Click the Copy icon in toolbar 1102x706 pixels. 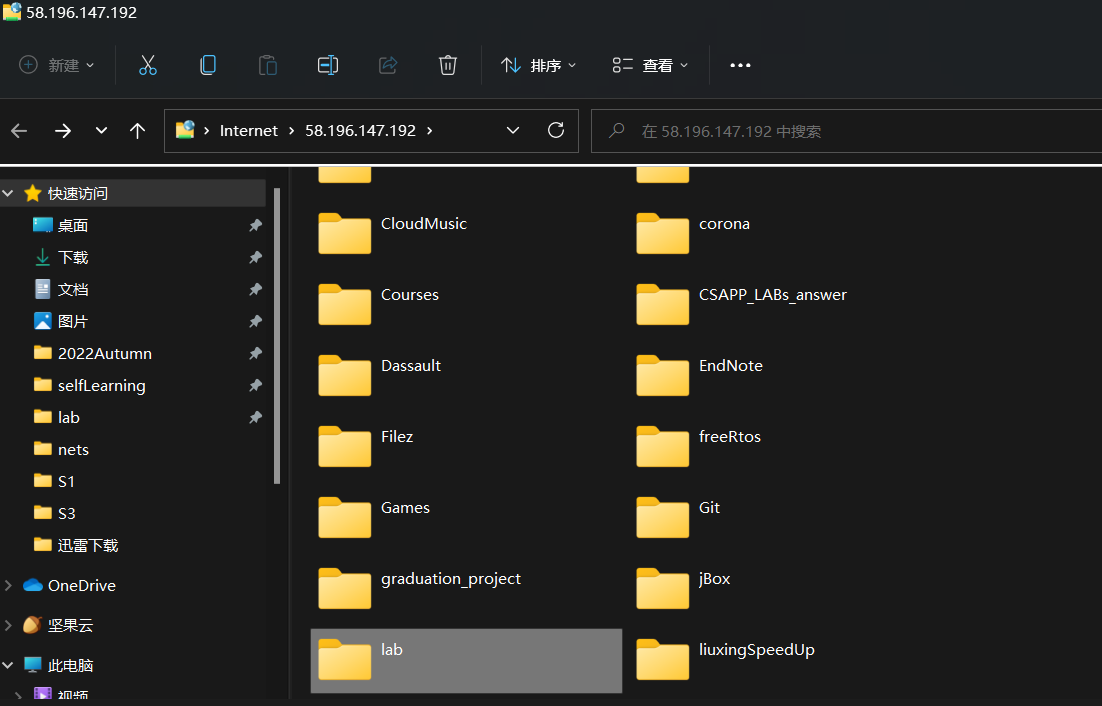pyautogui.click(x=208, y=65)
